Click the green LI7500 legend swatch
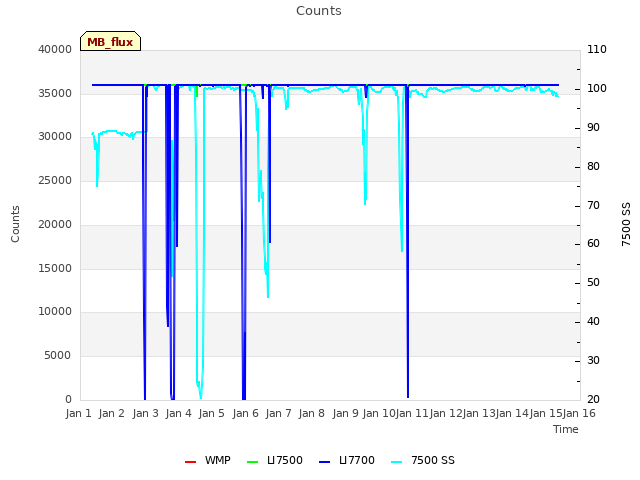 pyautogui.click(x=253, y=462)
